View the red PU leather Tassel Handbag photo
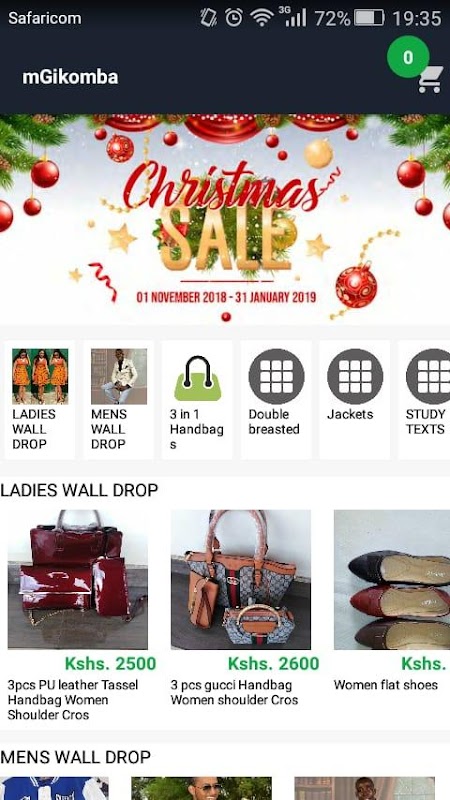 click(x=78, y=580)
